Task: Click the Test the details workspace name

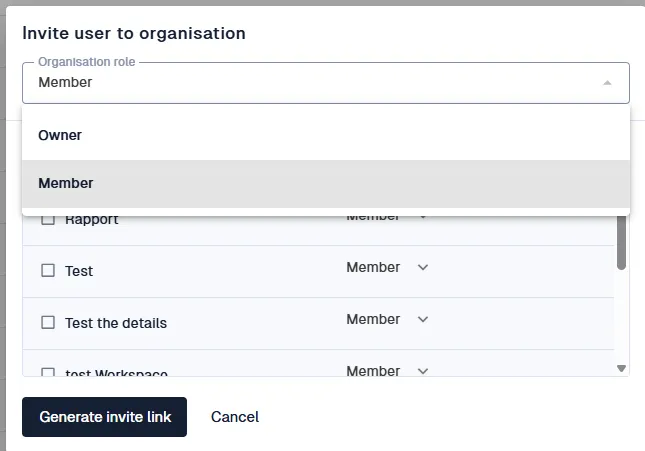Action: [116, 323]
